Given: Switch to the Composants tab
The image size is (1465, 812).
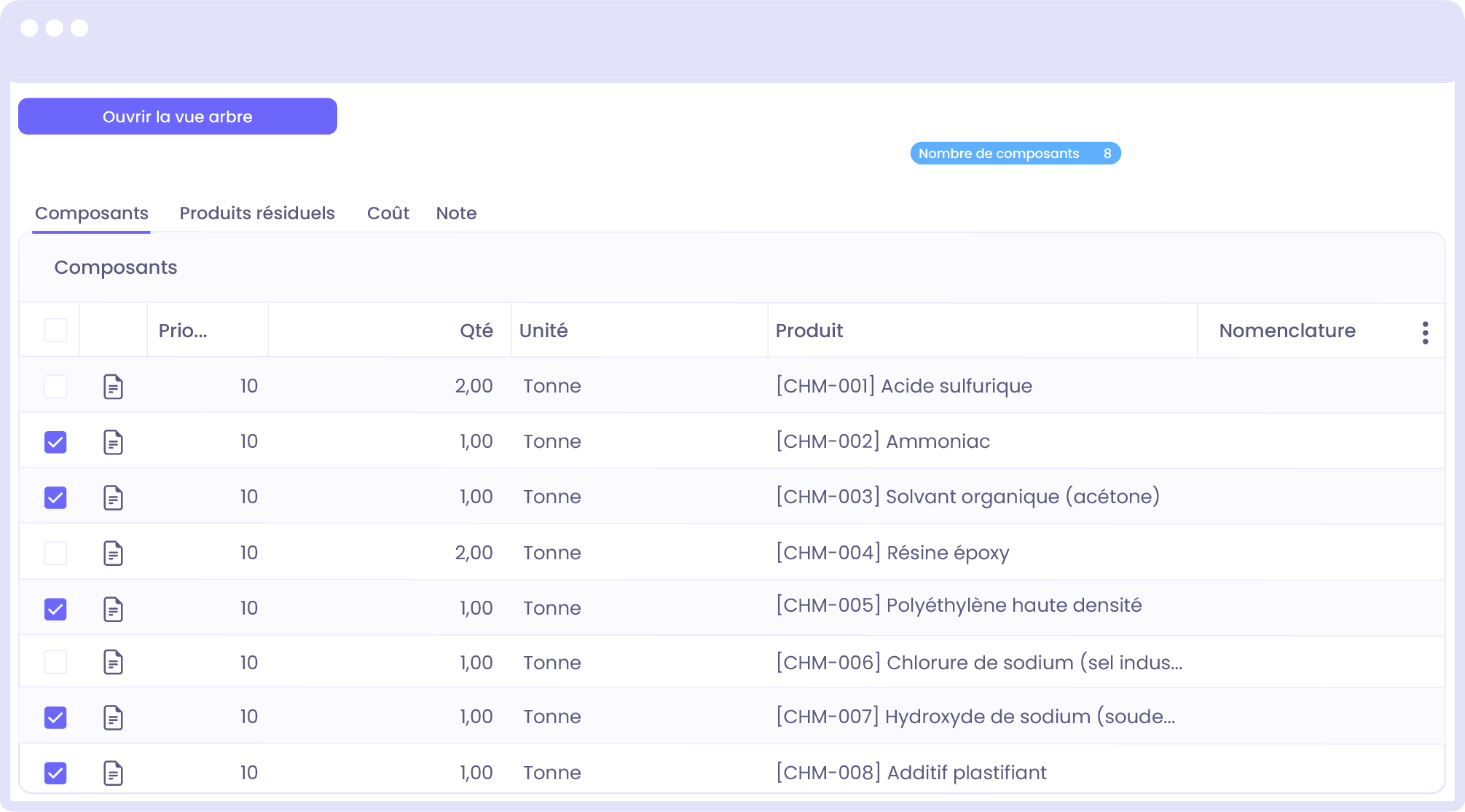Looking at the screenshot, I should click(x=92, y=213).
